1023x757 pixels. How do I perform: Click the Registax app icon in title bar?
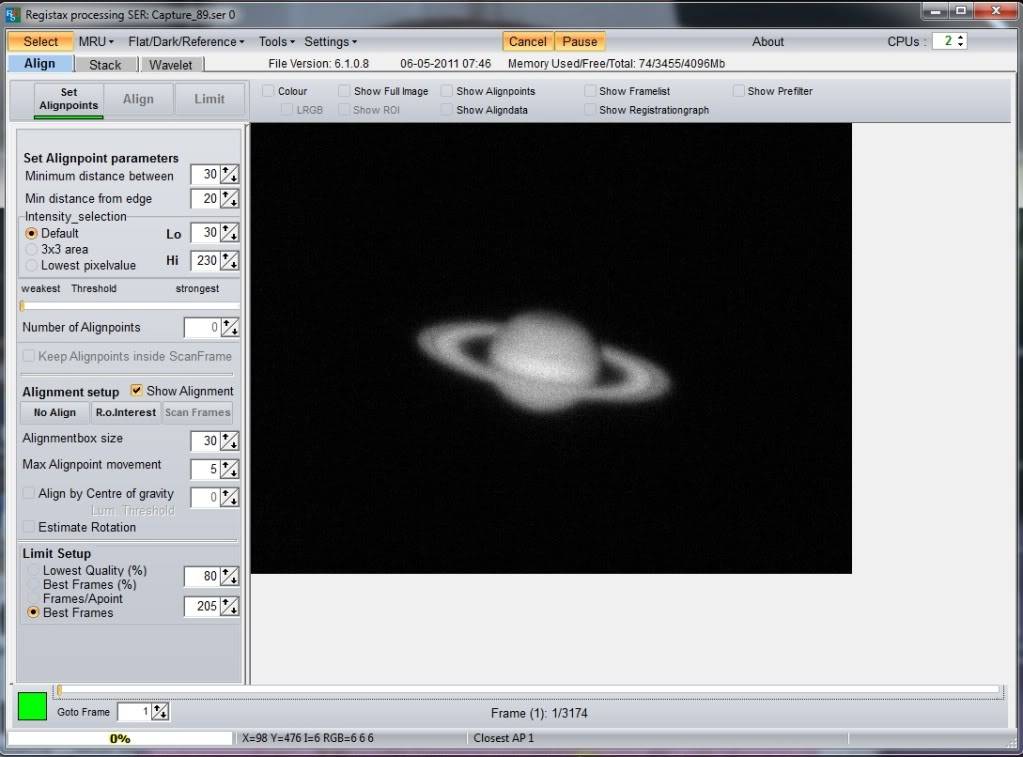12,14
